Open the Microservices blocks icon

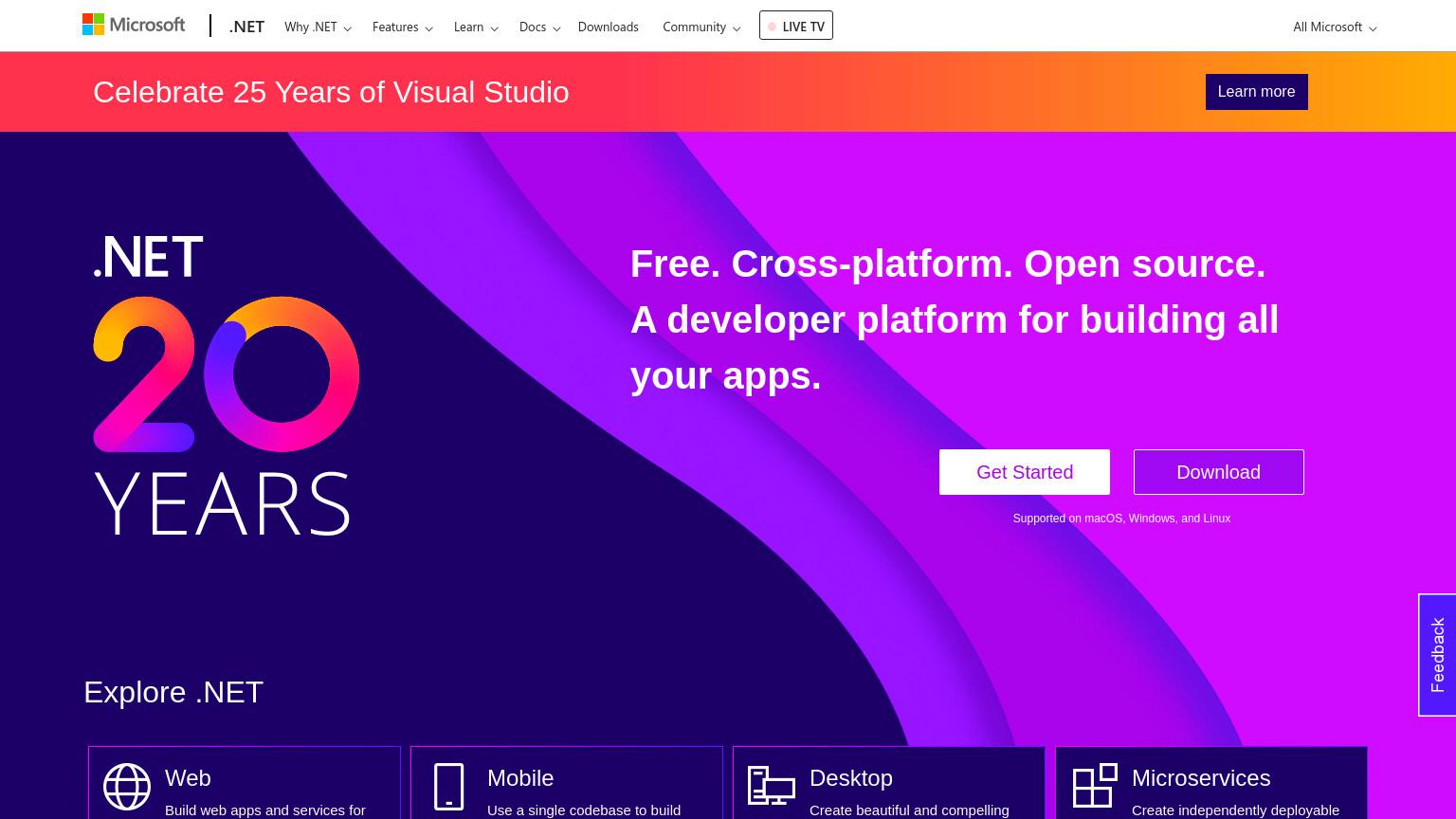(1095, 785)
